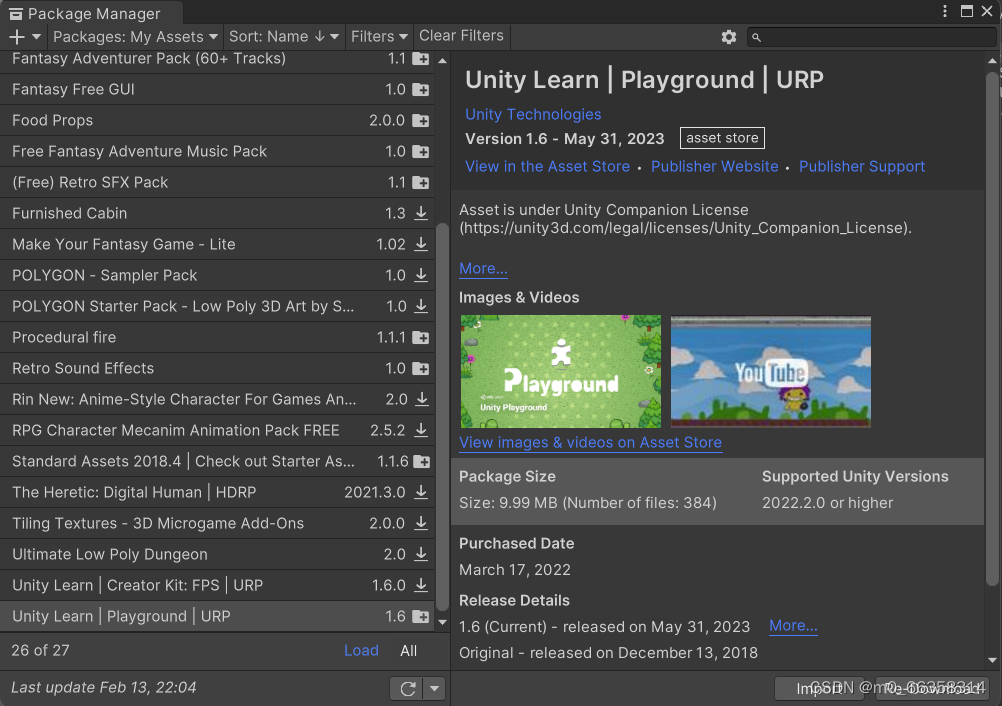Image resolution: width=1002 pixels, height=706 pixels.
Task: Expand release details via More... link
Action: pos(793,625)
